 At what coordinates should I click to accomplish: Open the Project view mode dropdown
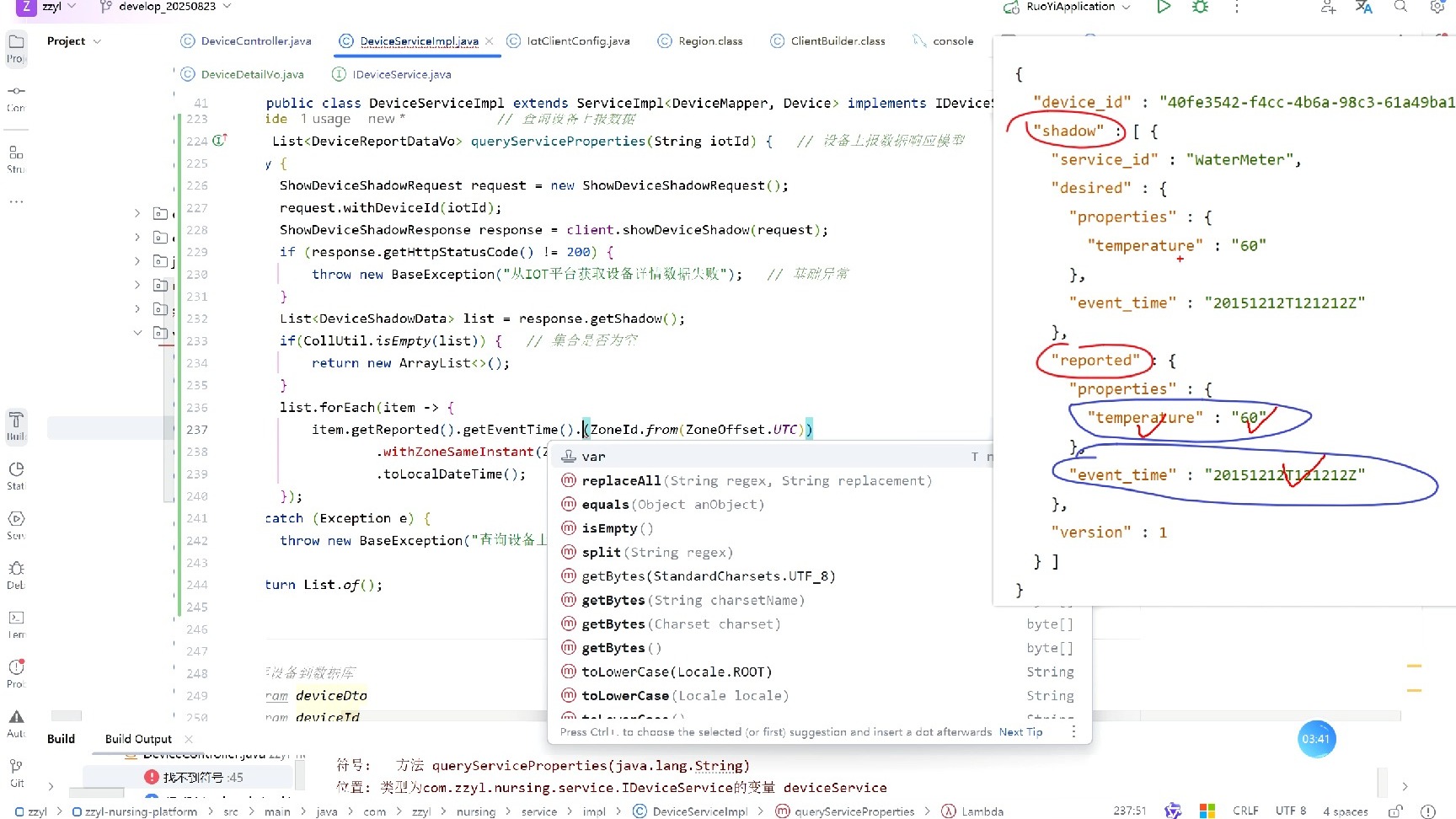click(74, 41)
